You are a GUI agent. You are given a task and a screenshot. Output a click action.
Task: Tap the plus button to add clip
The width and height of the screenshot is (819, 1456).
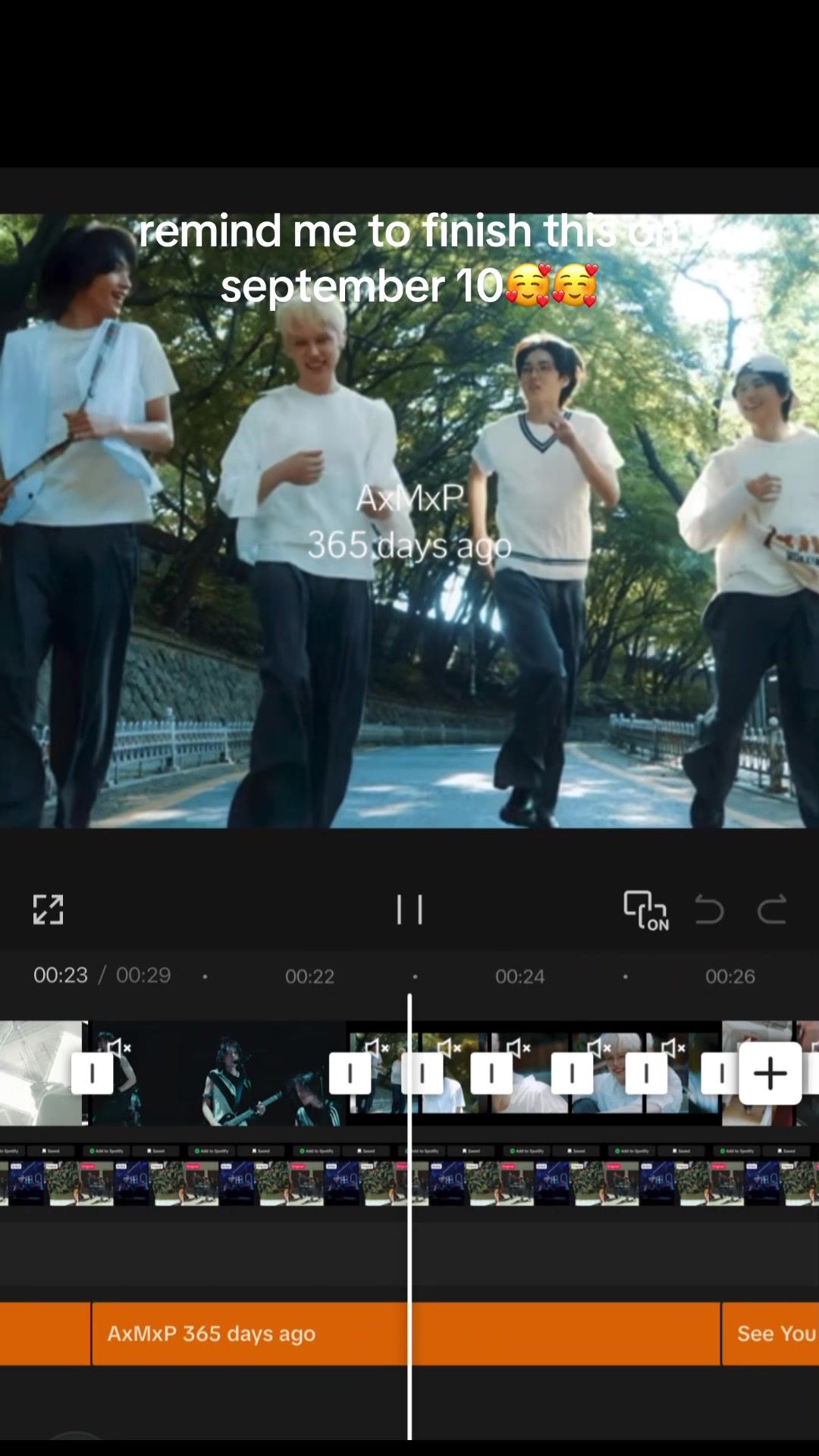click(x=770, y=1073)
